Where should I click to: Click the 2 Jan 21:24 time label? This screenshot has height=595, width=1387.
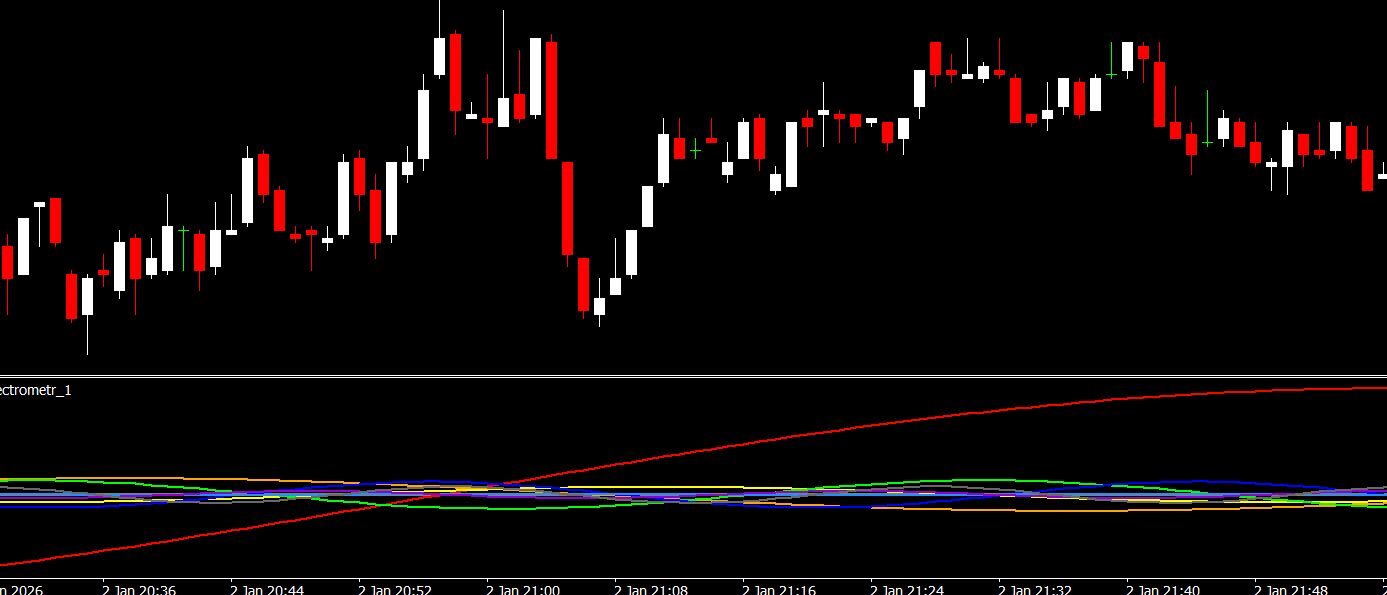907,590
